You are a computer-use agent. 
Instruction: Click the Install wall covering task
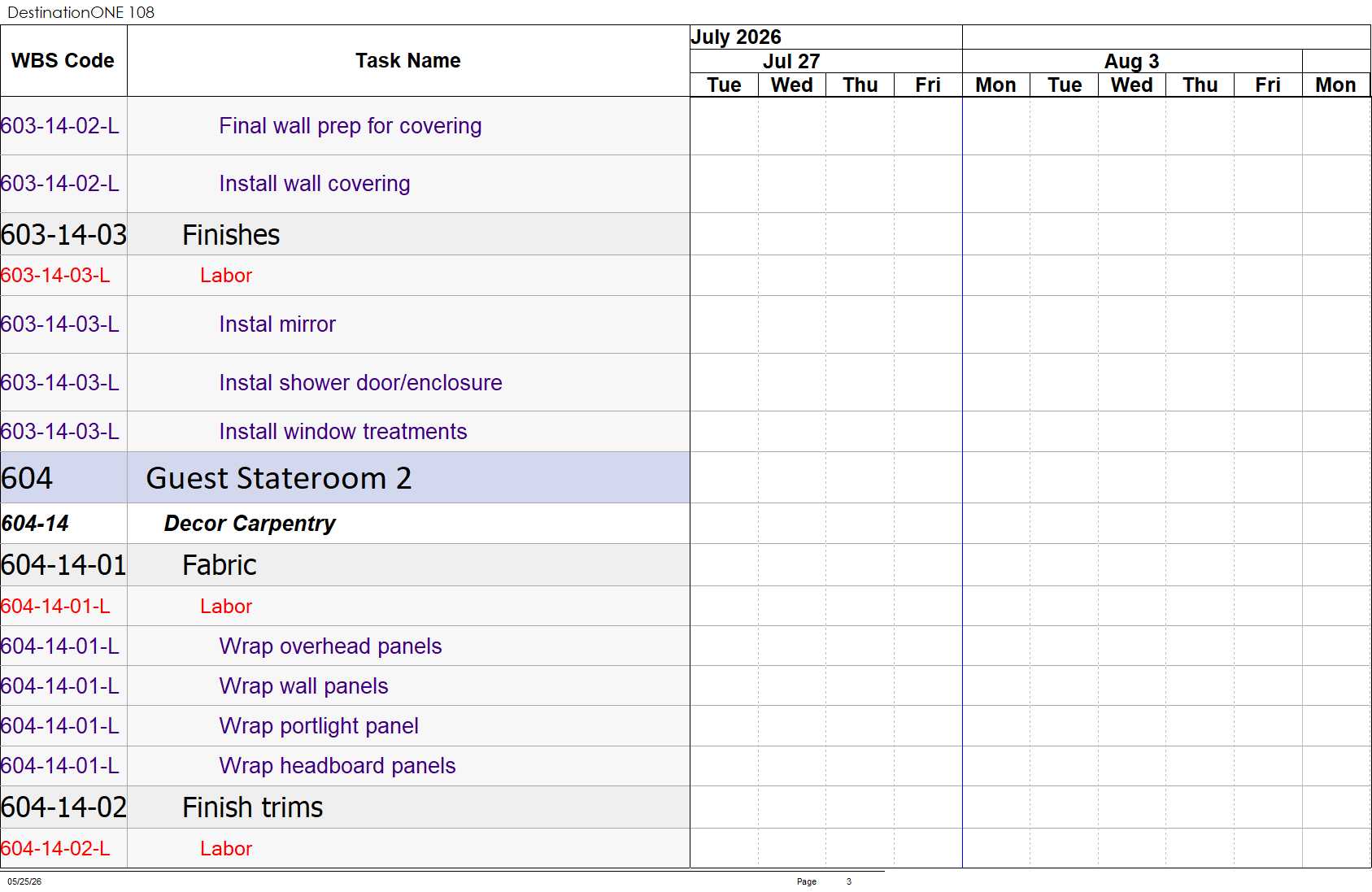click(315, 184)
